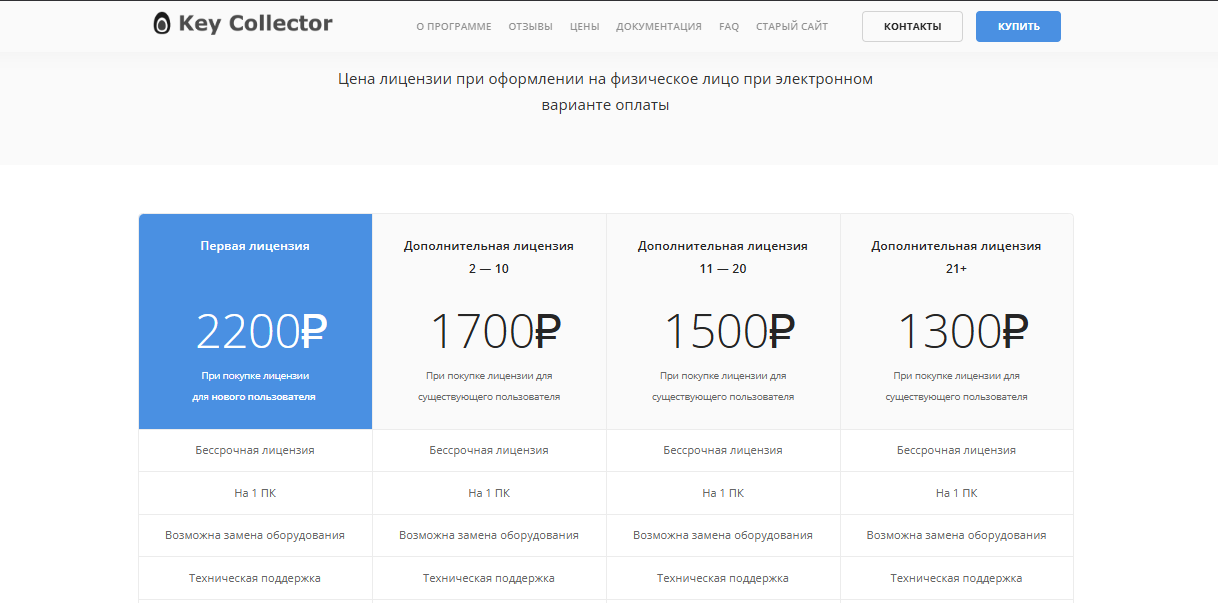Click 'На 1 ПК' in the 1300₽ column
The height and width of the screenshot is (603, 1218).
coord(957,493)
